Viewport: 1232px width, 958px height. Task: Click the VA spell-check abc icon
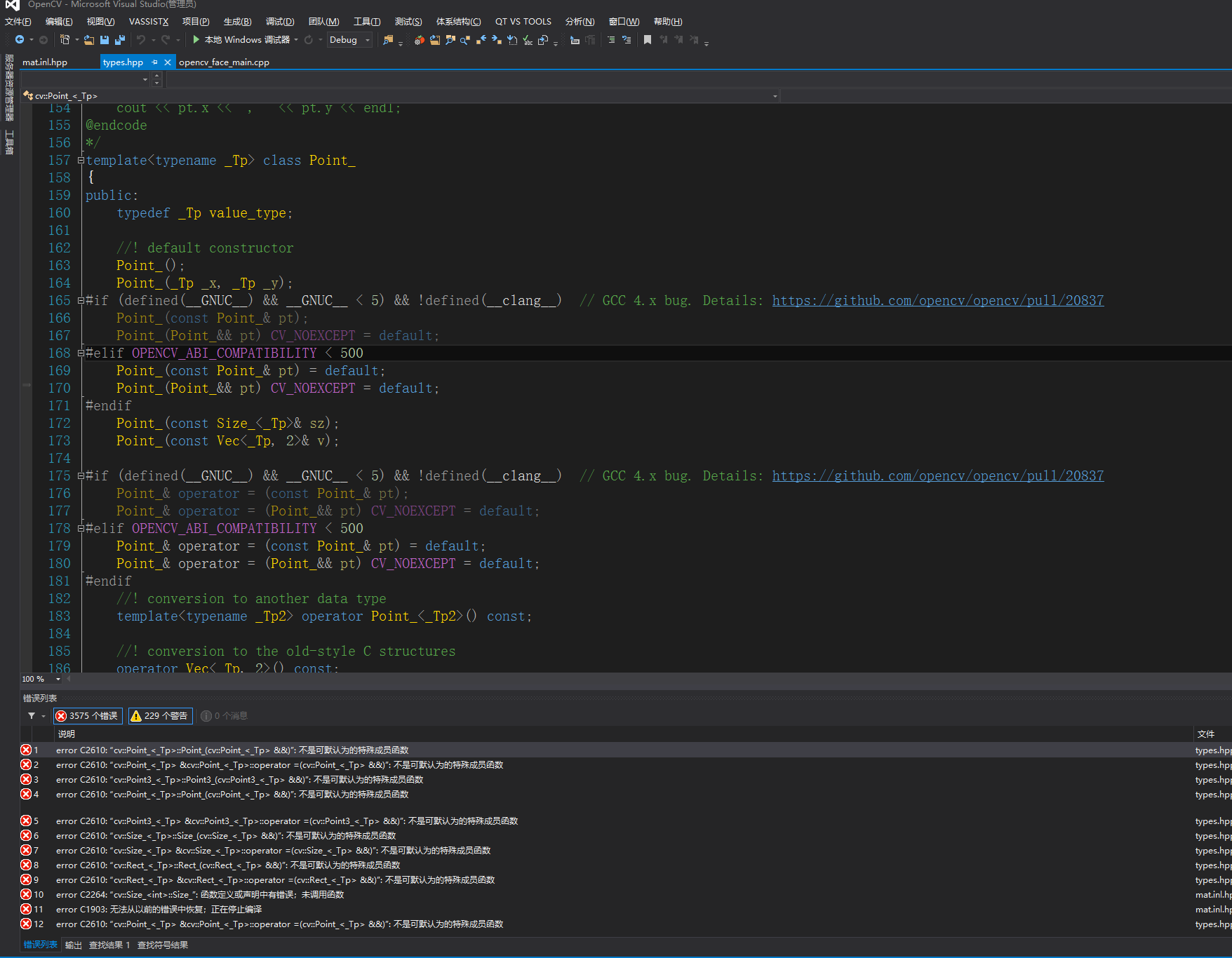pos(528,40)
